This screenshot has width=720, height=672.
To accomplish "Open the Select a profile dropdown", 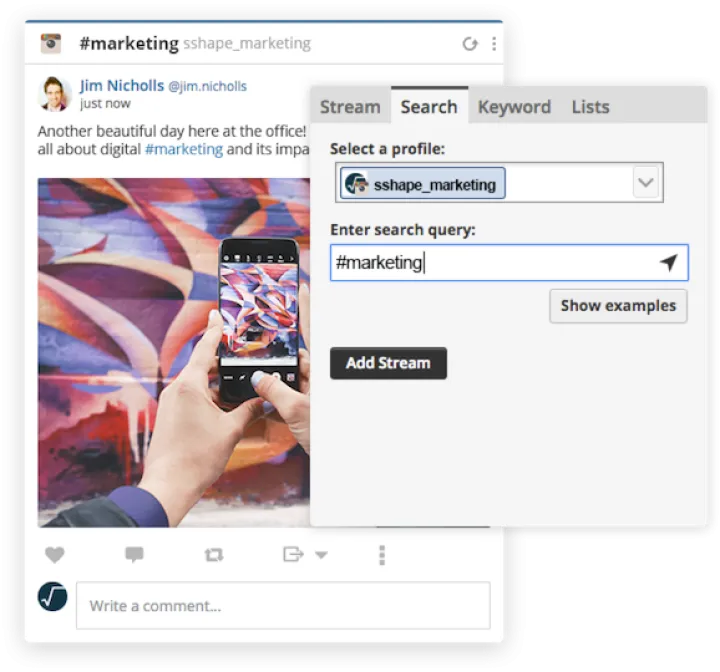I will tap(645, 184).
